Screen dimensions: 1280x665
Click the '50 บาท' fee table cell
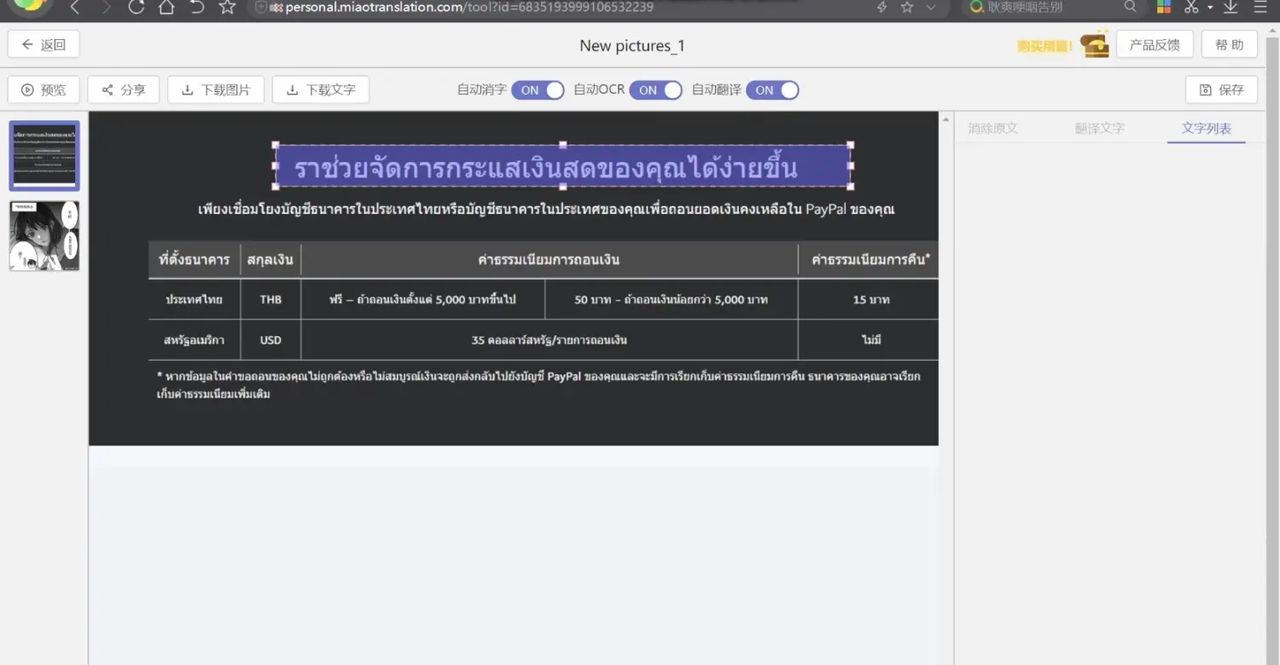[x=671, y=299]
